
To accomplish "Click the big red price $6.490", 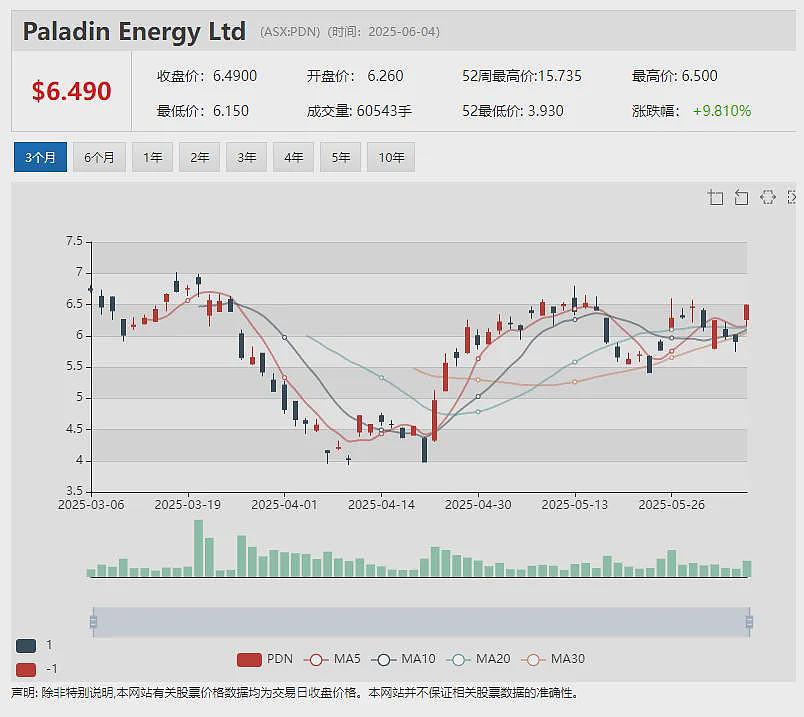I will coord(71,91).
